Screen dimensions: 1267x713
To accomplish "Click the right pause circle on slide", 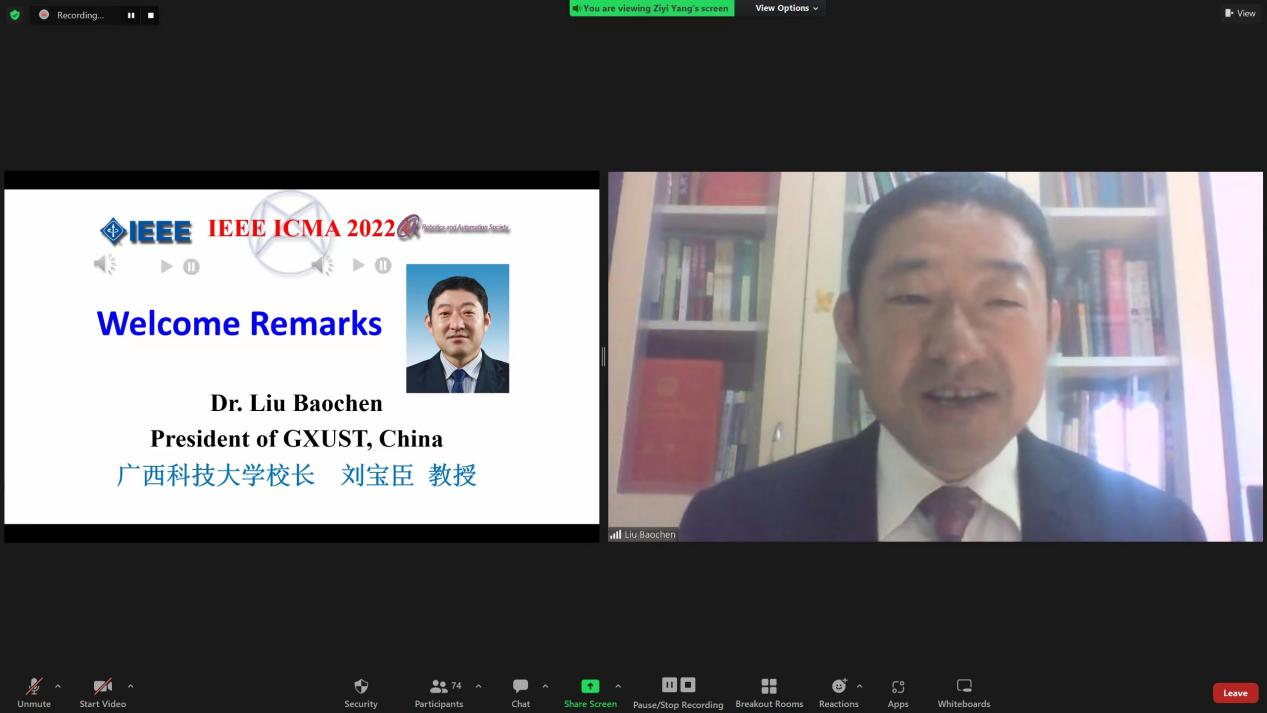I will tap(383, 265).
